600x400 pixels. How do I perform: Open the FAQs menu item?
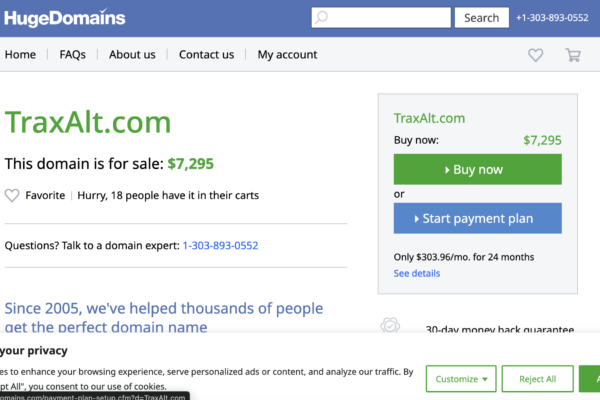coord(72,55)
